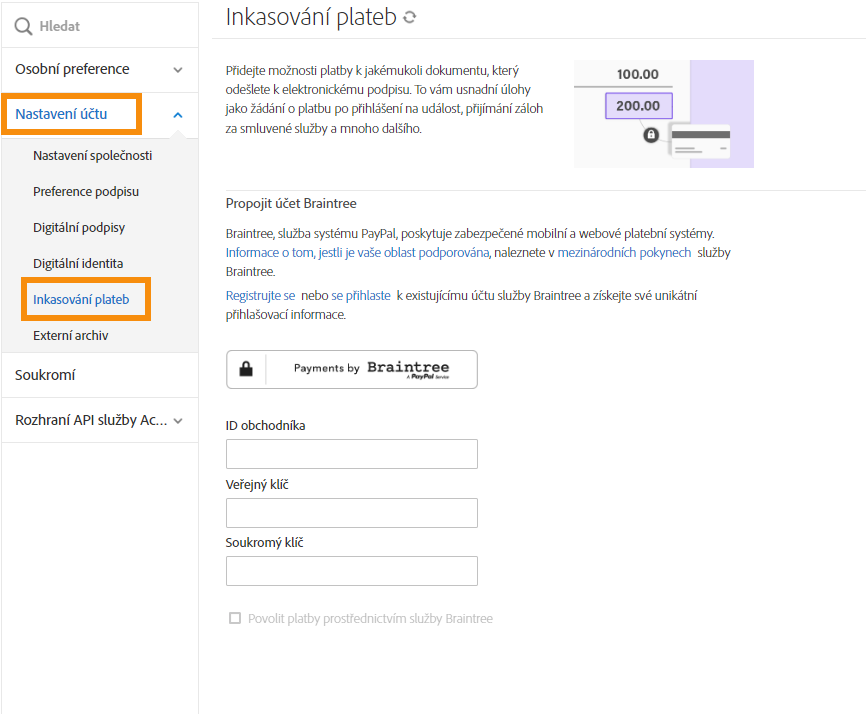Click the Payments by Braintree button
The height and width of the screenshot is (714, 866).
pos(351,369)
